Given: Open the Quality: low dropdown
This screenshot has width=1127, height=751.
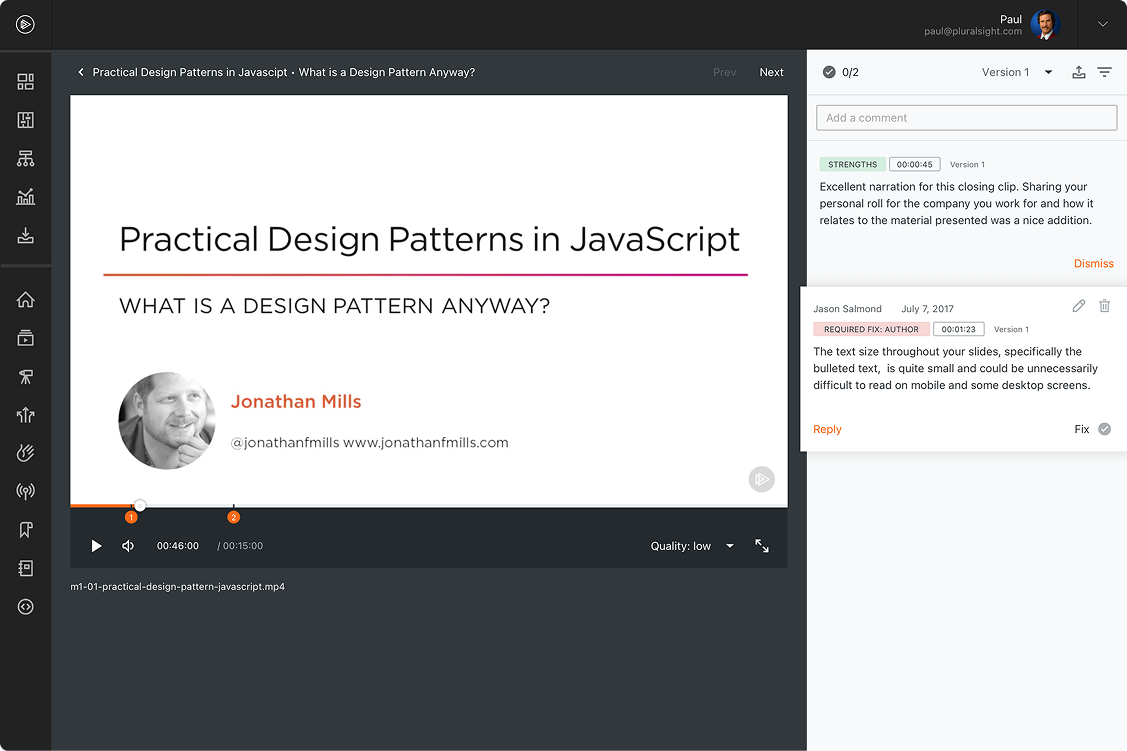Looking at the screenshot, I should point(692,546).
